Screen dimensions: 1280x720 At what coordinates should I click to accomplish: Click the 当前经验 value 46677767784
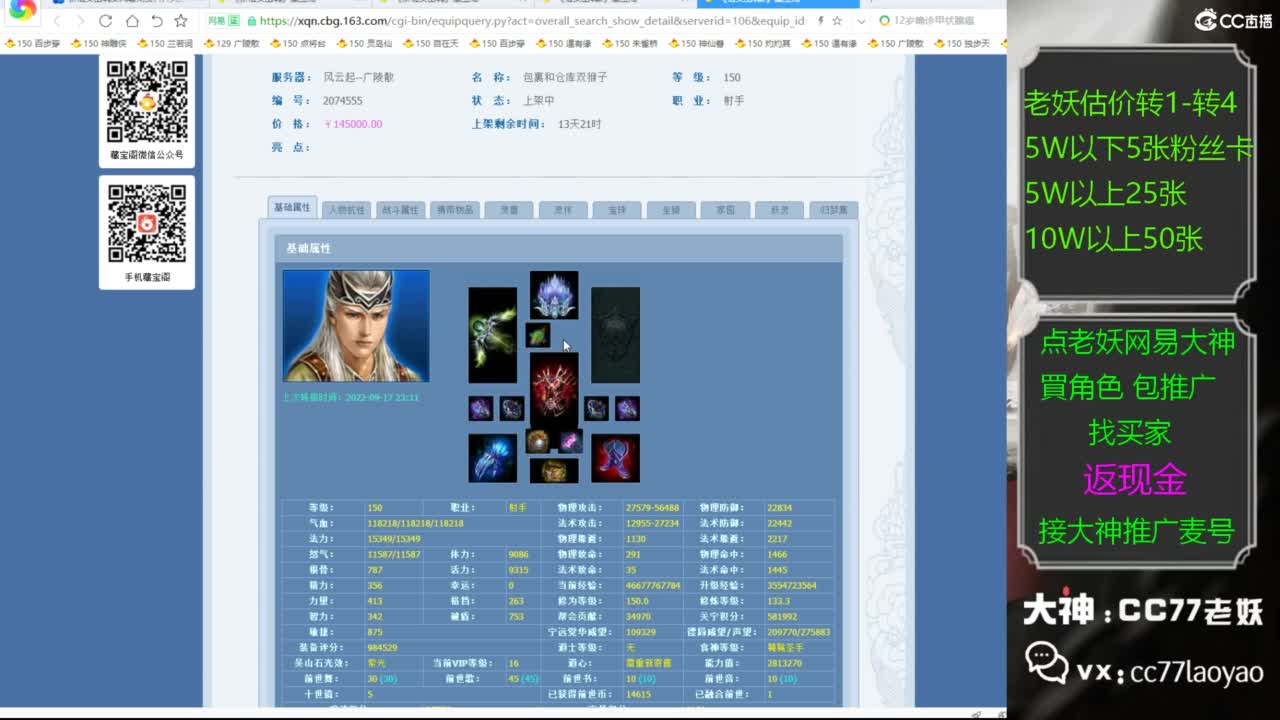point(652,586)
